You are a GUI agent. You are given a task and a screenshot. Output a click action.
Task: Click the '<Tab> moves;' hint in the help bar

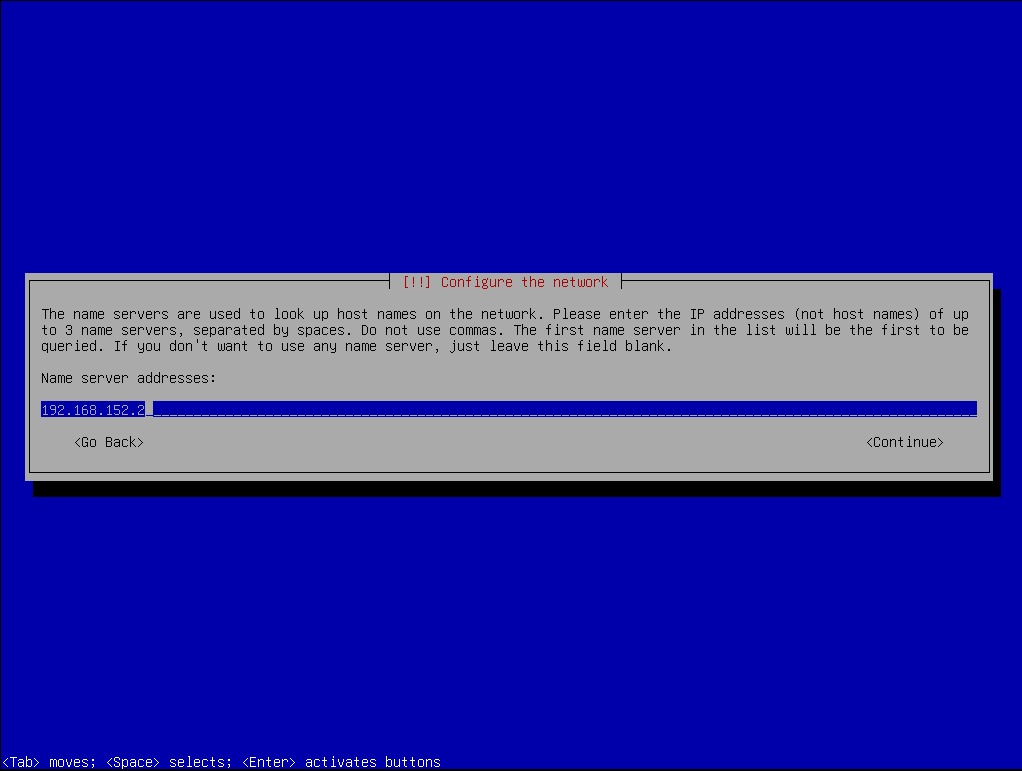50,762
